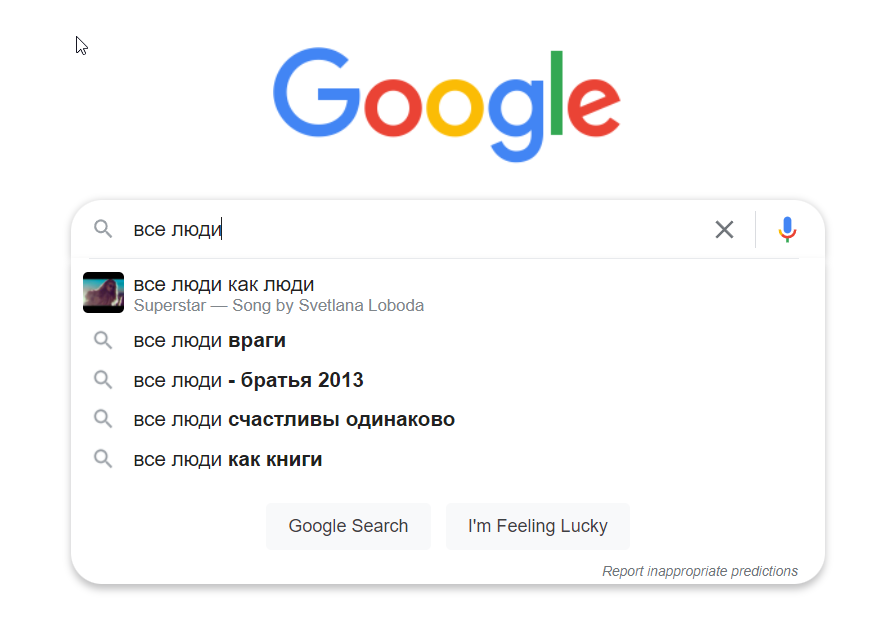Click the voice search microphone icon
This screenshot has width=870, height=617.
click(x=787, y=230)
